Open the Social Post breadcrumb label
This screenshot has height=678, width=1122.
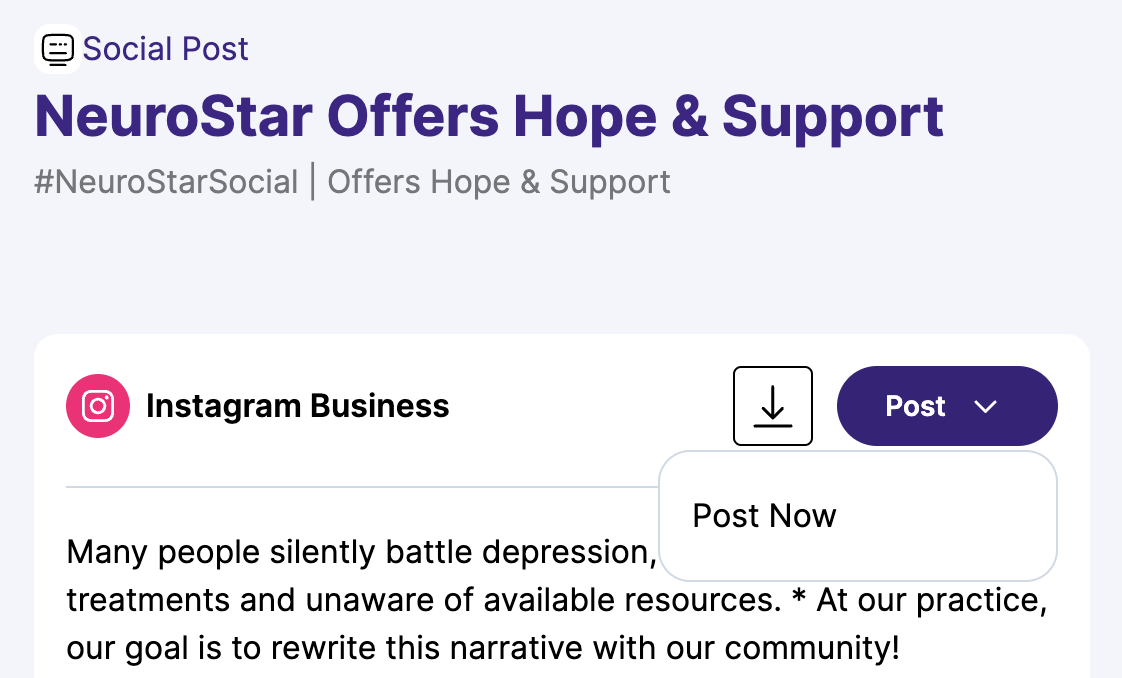coord(165,49)
